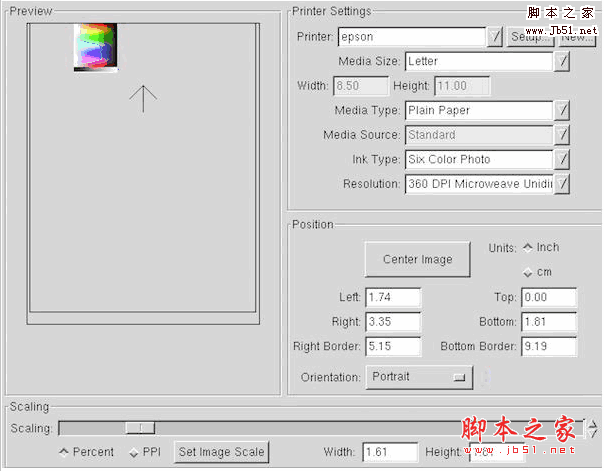Click the Bottom position field 1.81
604x471 pixels.
point(549,322)
